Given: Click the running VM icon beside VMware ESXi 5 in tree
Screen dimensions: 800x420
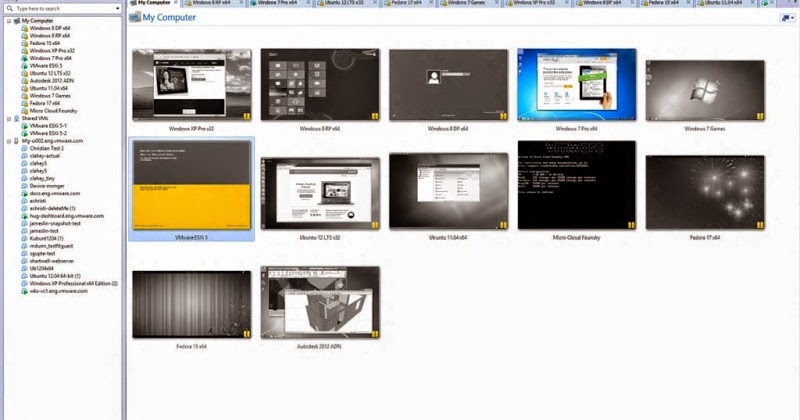Looking at the screenshot, I should click(x=24, y=66).
